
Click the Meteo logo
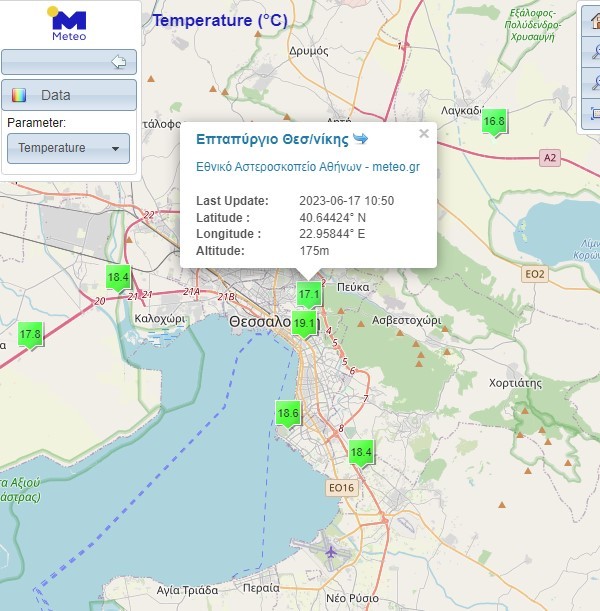click(69, 24)
